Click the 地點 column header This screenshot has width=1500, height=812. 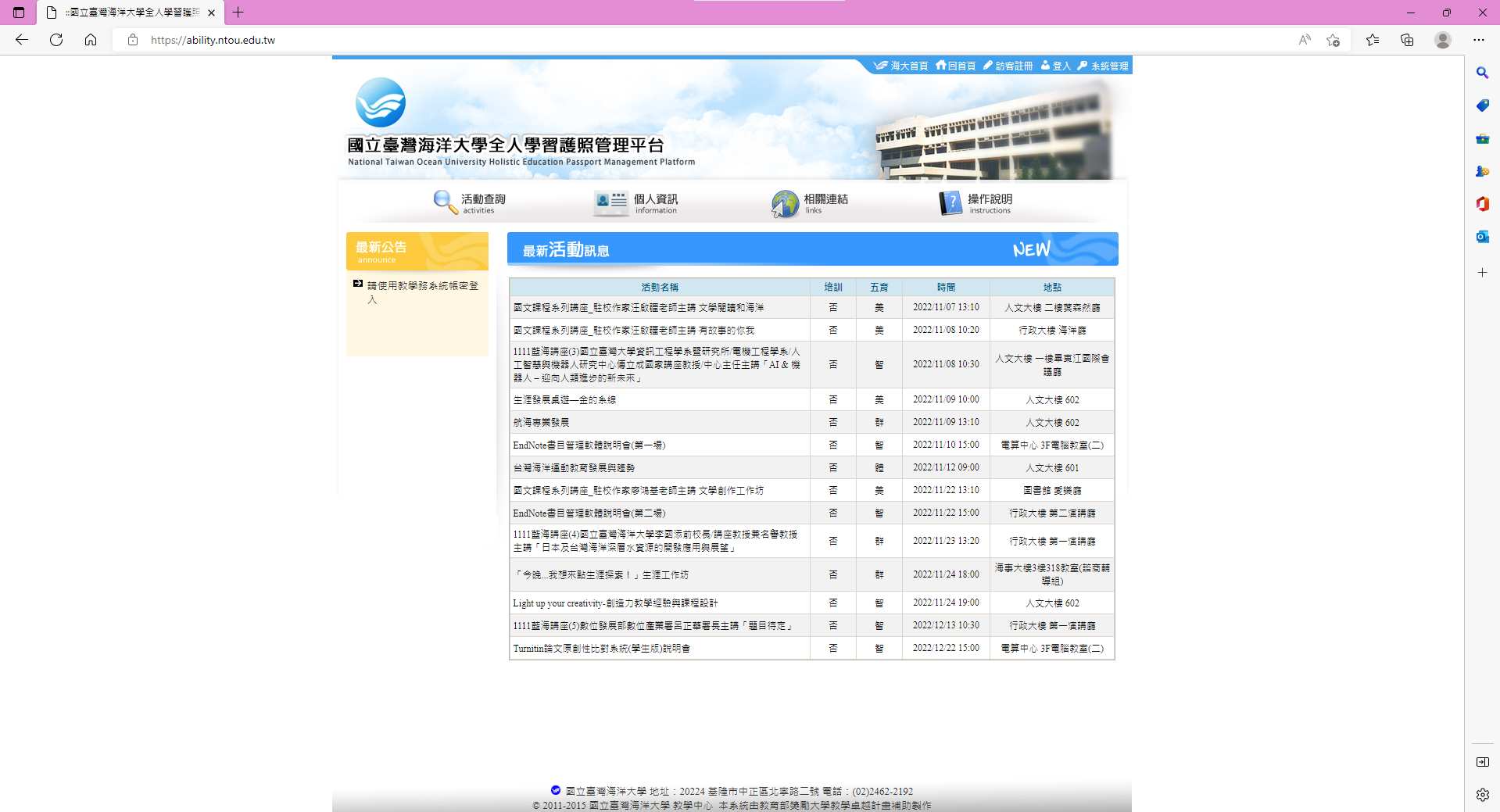click(1052, 287)
